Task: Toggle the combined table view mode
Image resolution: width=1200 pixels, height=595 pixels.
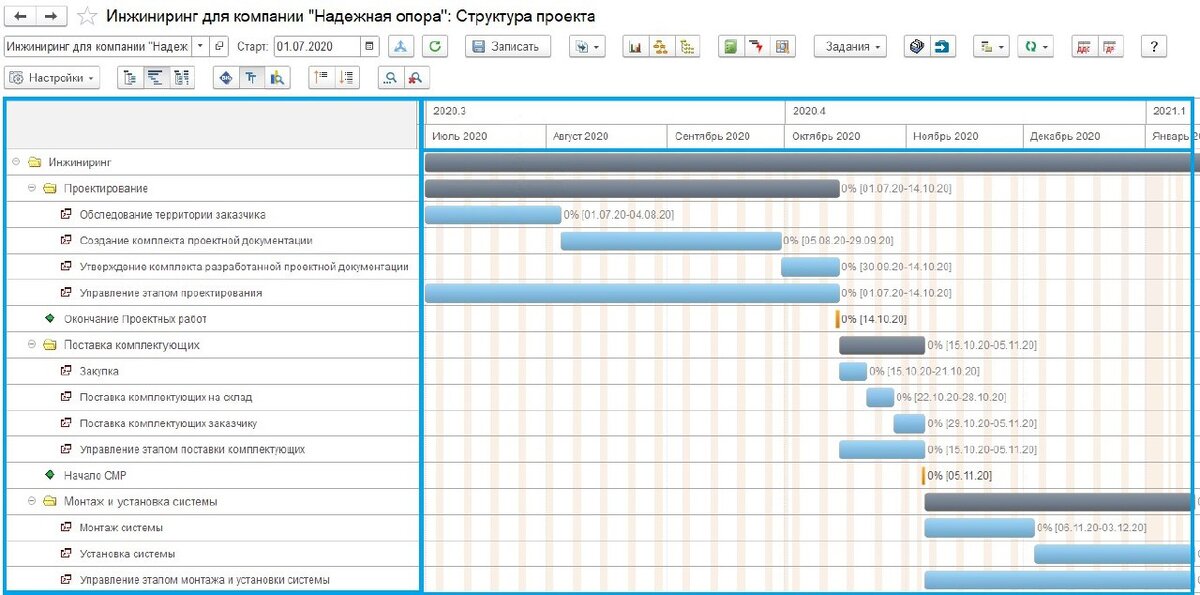Action: [x=182, y=77]
